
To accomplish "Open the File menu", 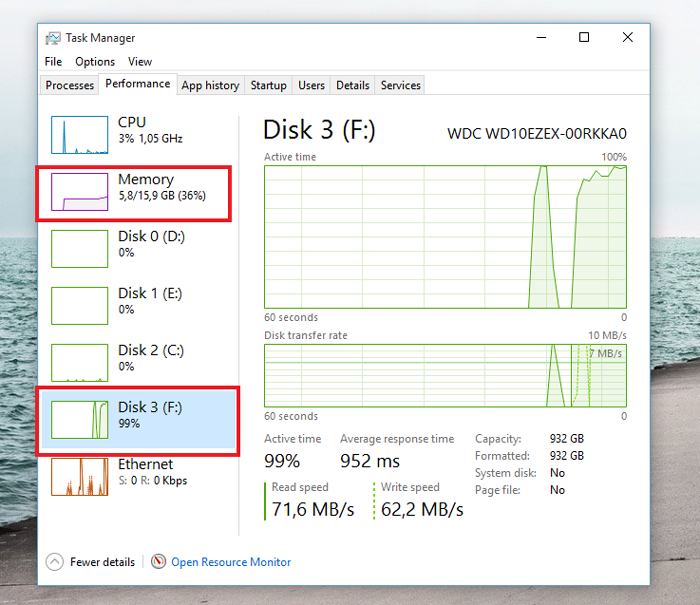I will coord(53,62).
